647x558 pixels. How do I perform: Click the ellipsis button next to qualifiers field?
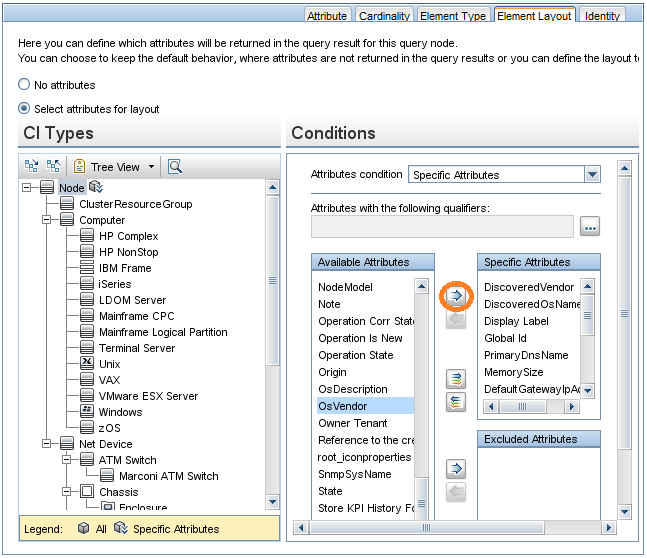point(590,227)
